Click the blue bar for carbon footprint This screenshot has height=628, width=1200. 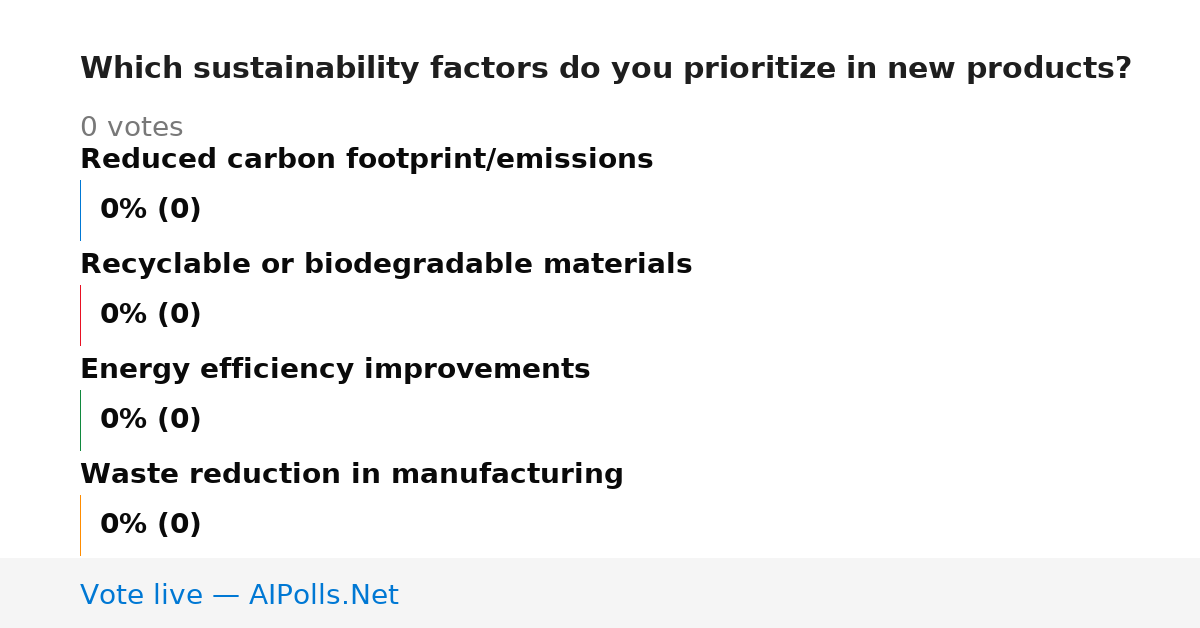pos(80,210)
